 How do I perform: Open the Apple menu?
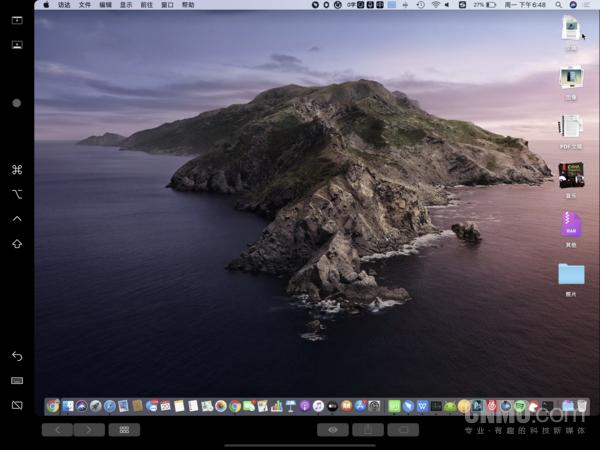click(46, 5)
